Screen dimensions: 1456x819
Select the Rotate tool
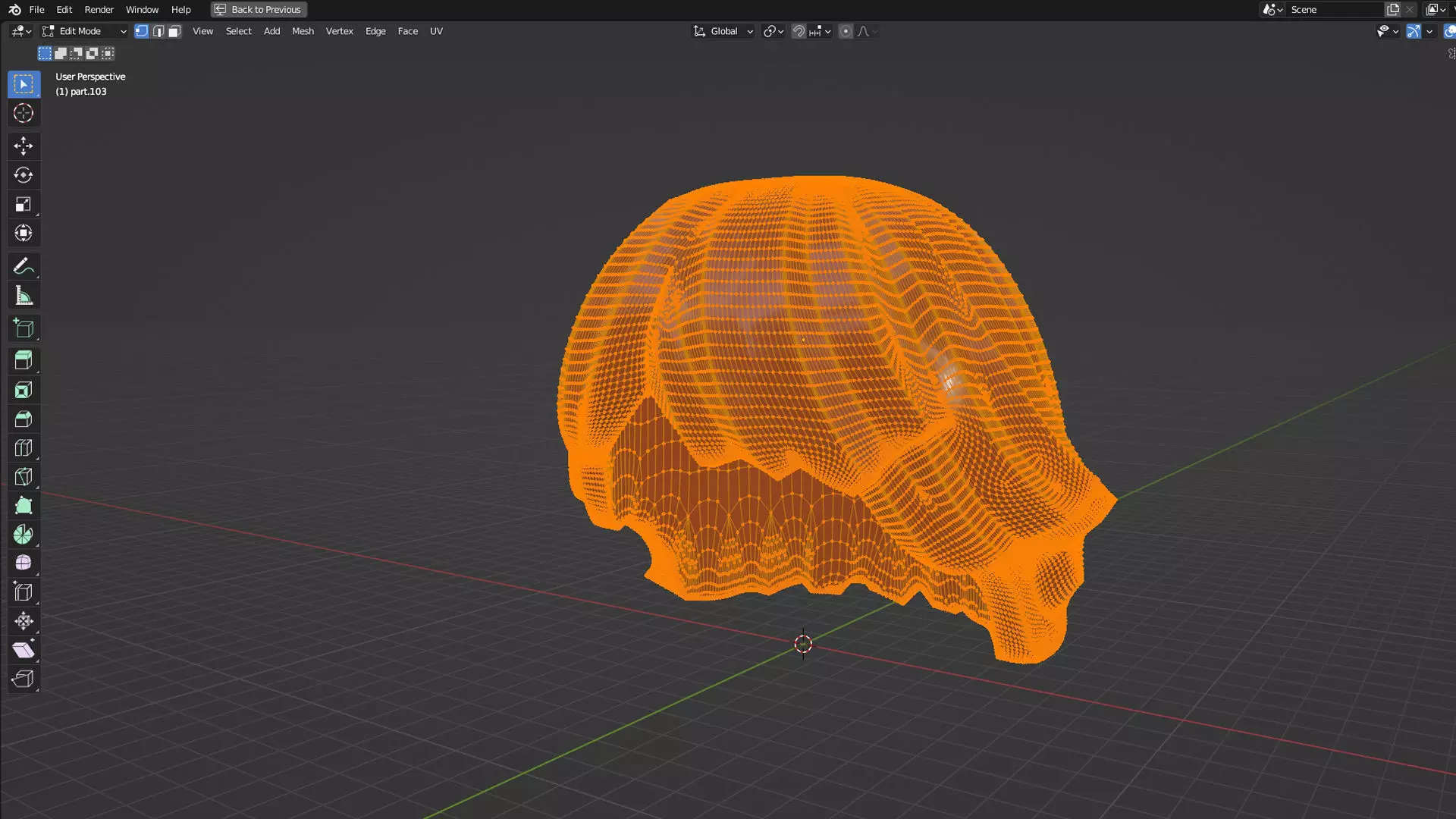click(x=23, y=175)
